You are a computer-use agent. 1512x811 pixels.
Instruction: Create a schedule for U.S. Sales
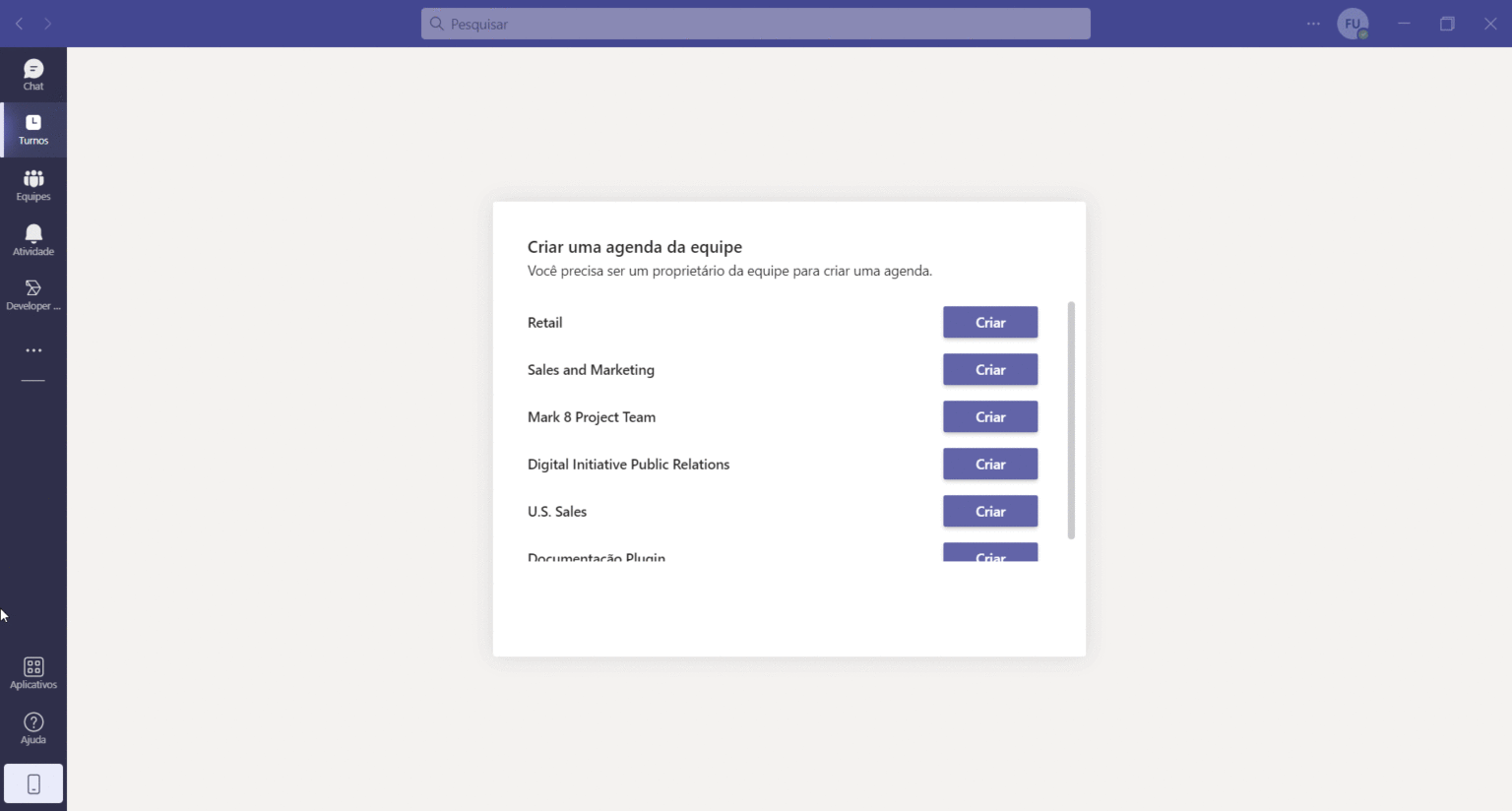[x=990, y=511]
